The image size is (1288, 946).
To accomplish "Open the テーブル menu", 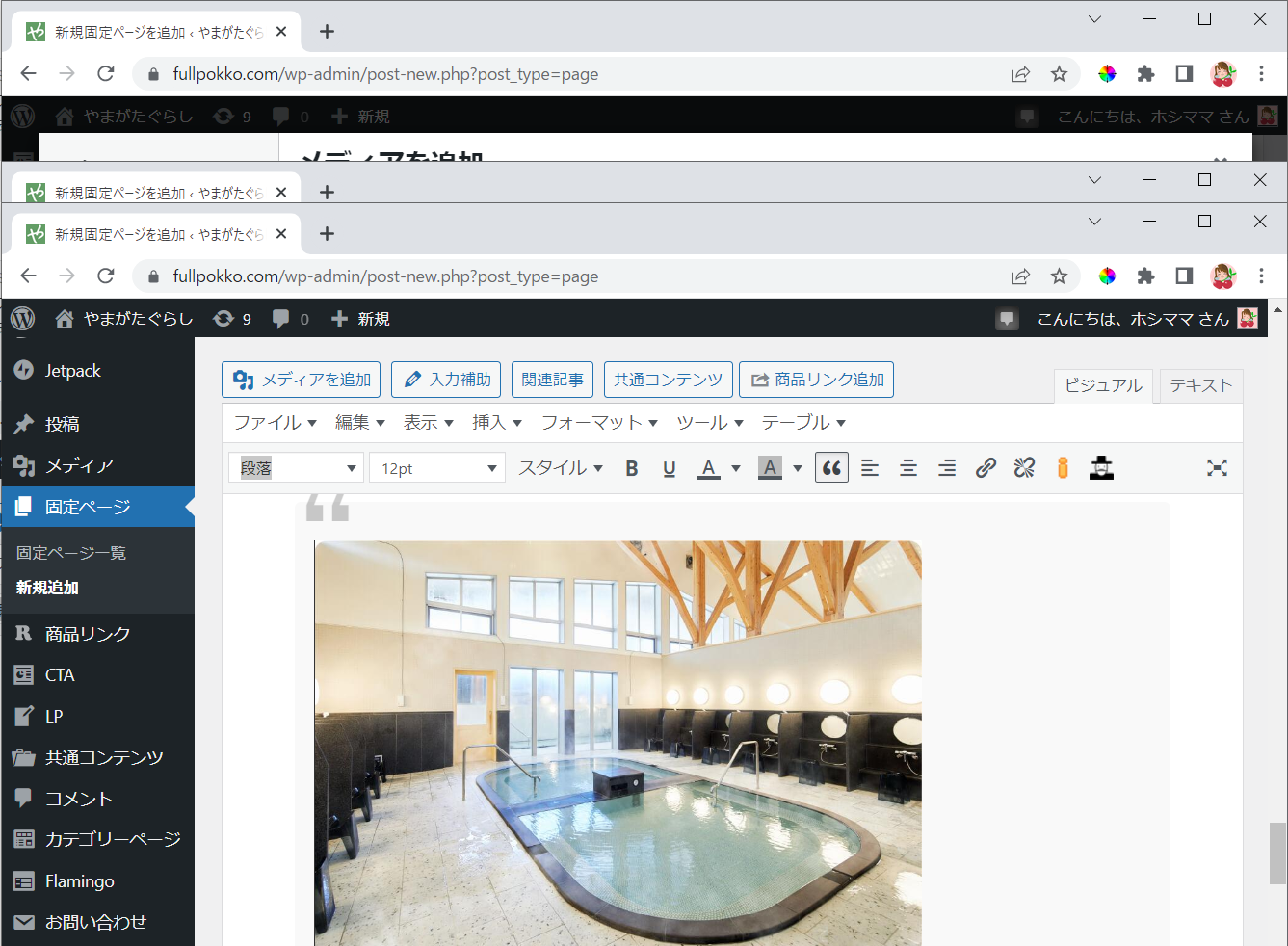I will point(803,423).
